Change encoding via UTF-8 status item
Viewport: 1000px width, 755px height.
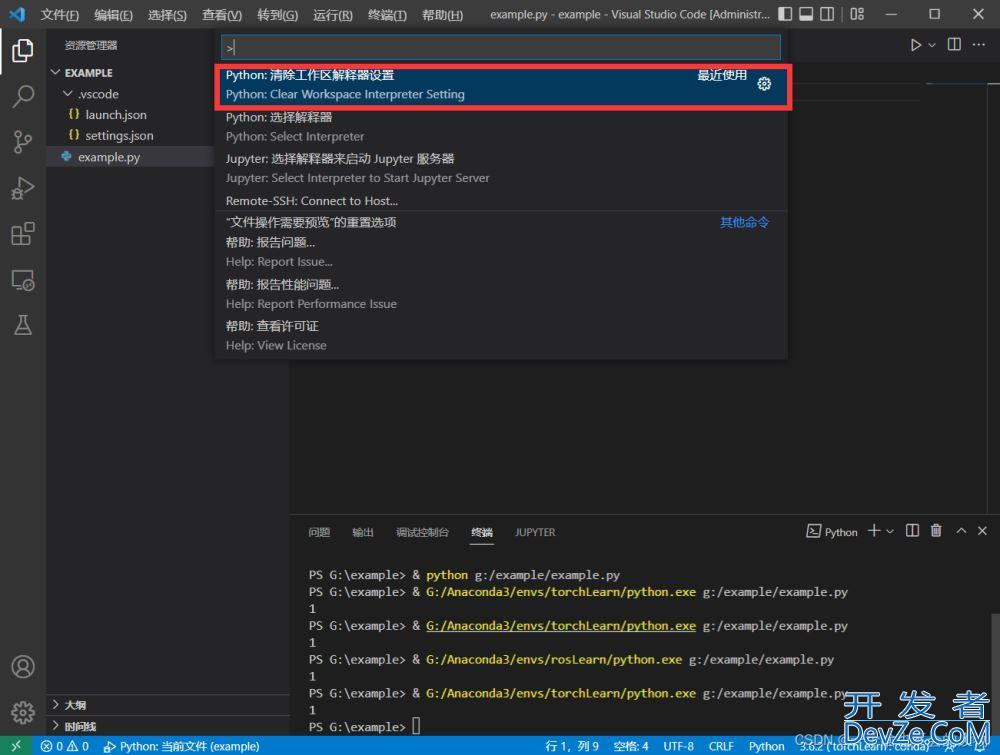[679, 746]
